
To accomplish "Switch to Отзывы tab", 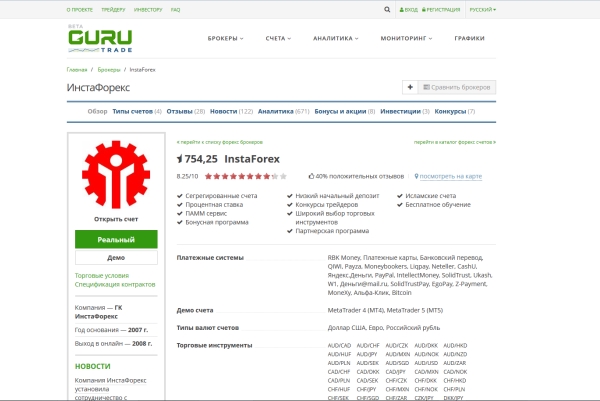I will click(186, 111).
